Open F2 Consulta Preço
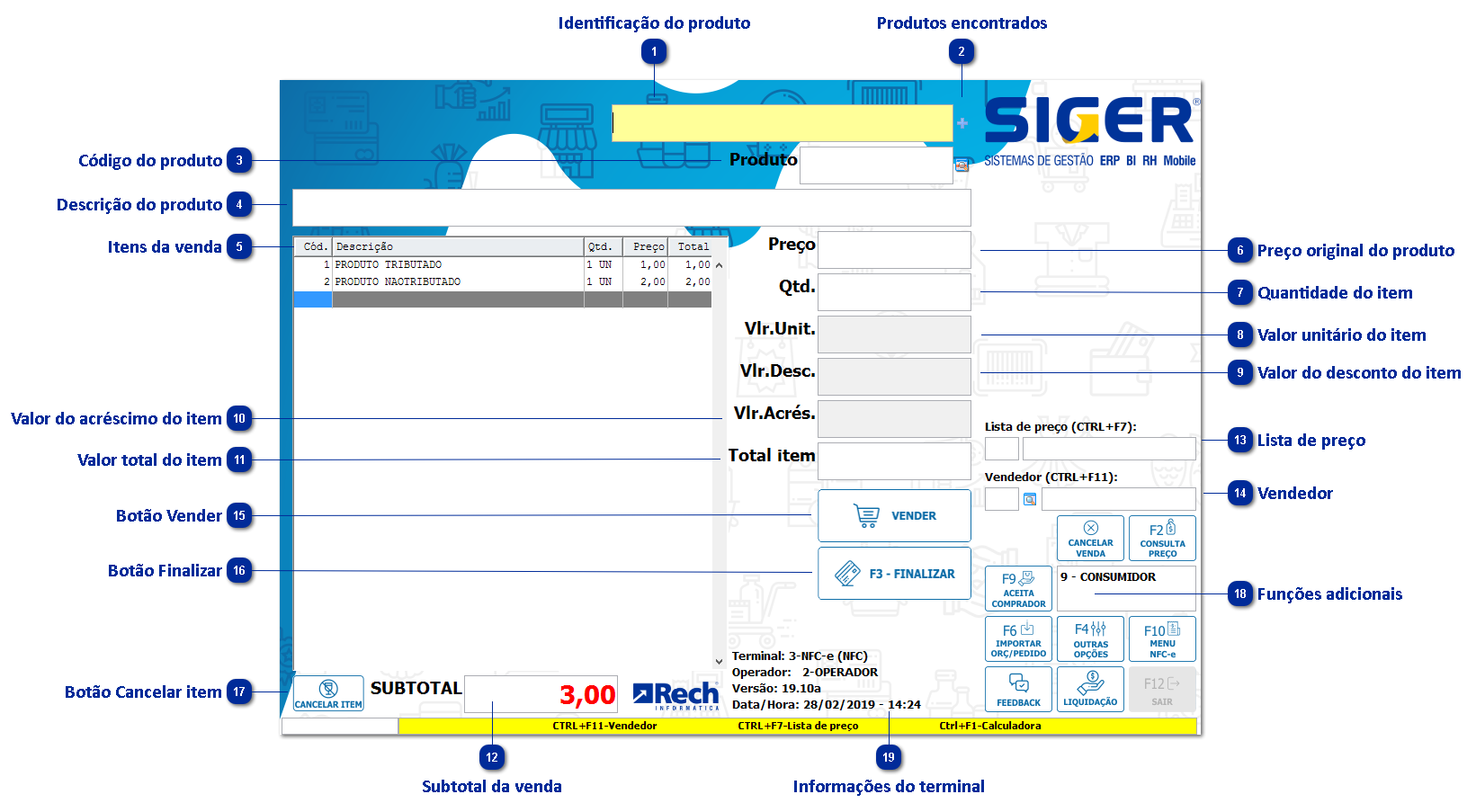Image resolution: width=1476 pixels, height=812 pixels. point(1162,538)
